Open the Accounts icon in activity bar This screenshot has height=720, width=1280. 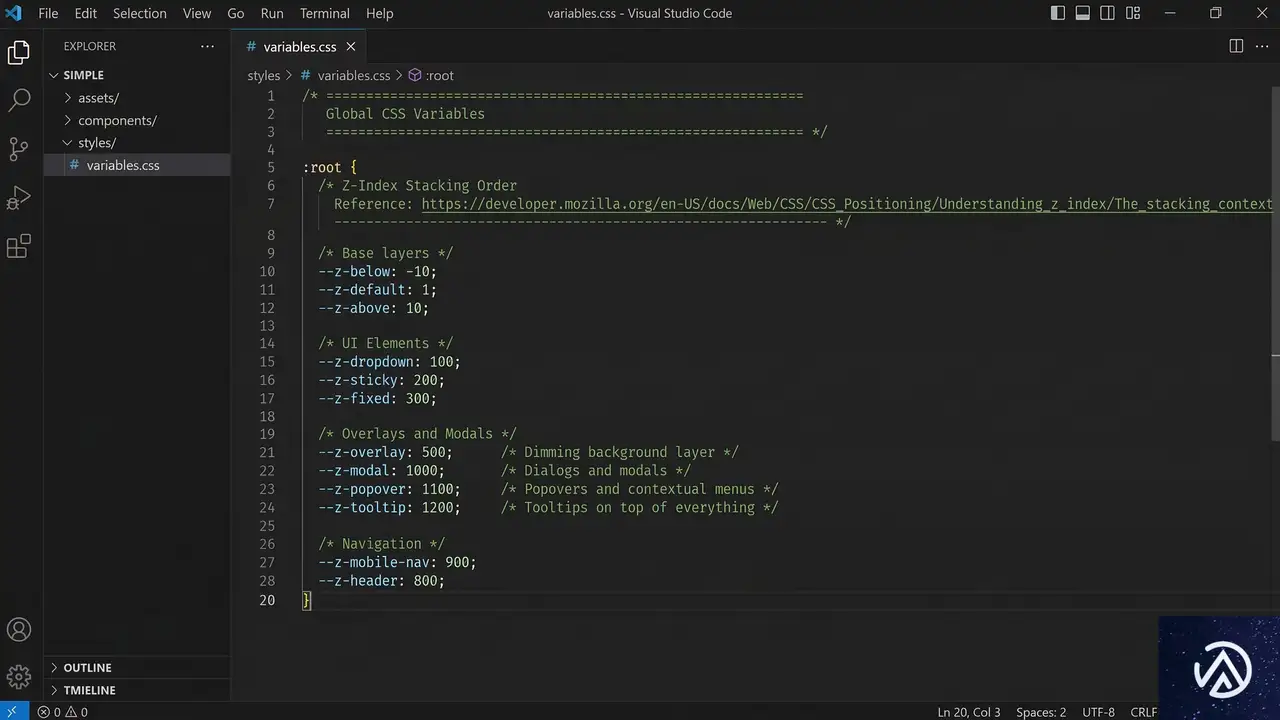[x=19, y=630]
